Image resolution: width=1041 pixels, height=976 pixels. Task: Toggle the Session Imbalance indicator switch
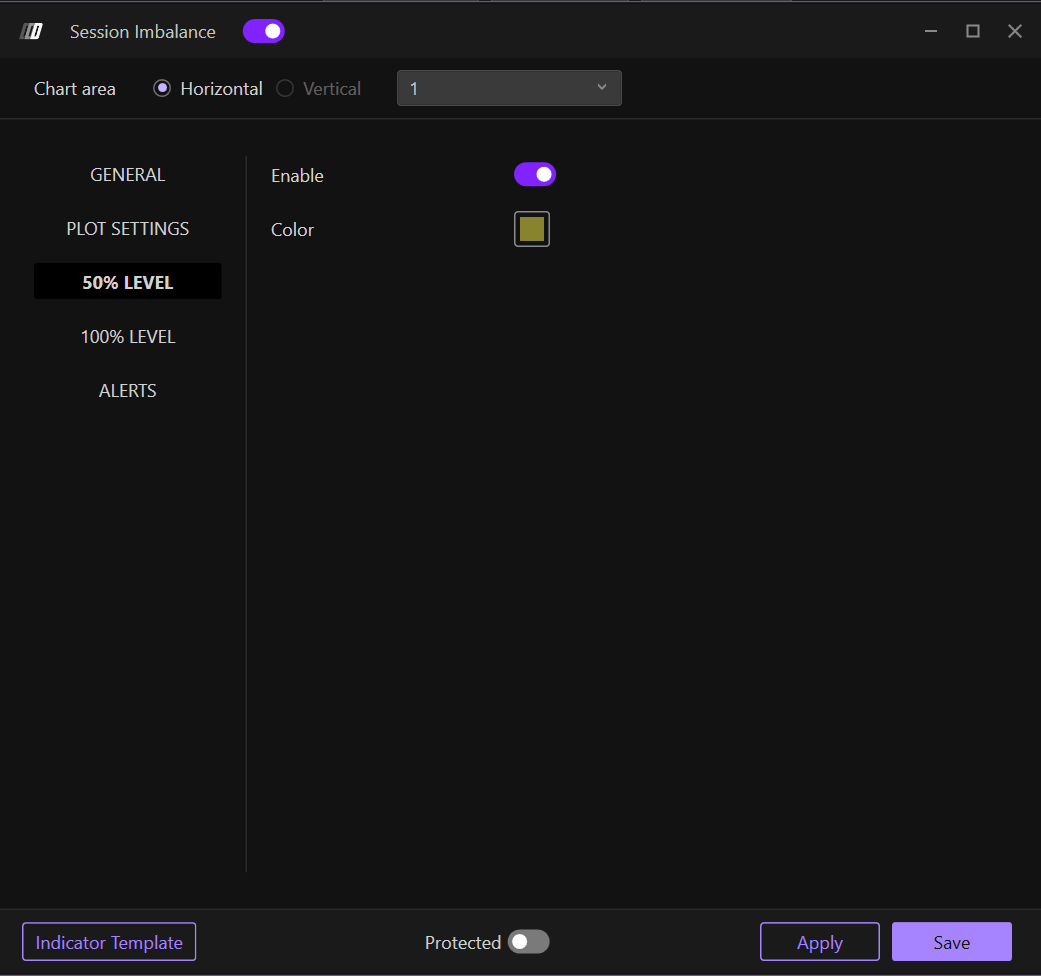click(264, 32)
